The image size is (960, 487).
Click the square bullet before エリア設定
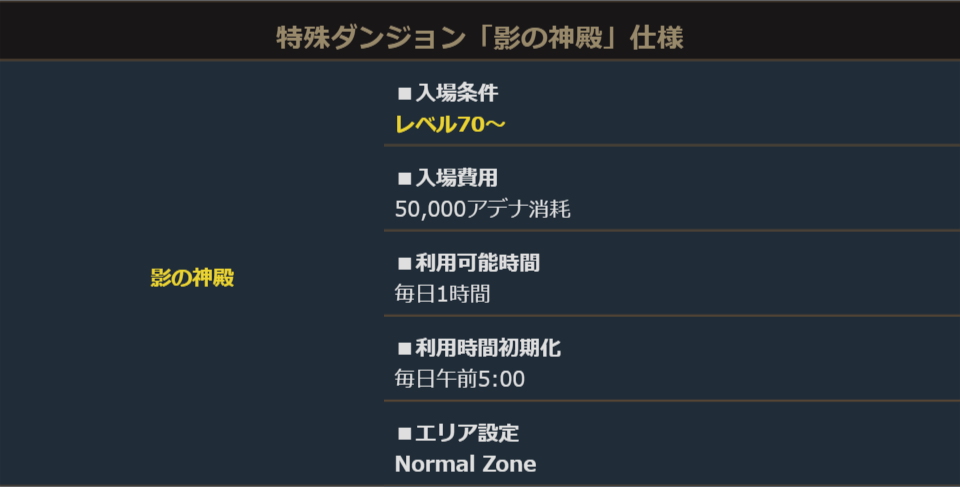pyautogui.click(x=405, y=434)
